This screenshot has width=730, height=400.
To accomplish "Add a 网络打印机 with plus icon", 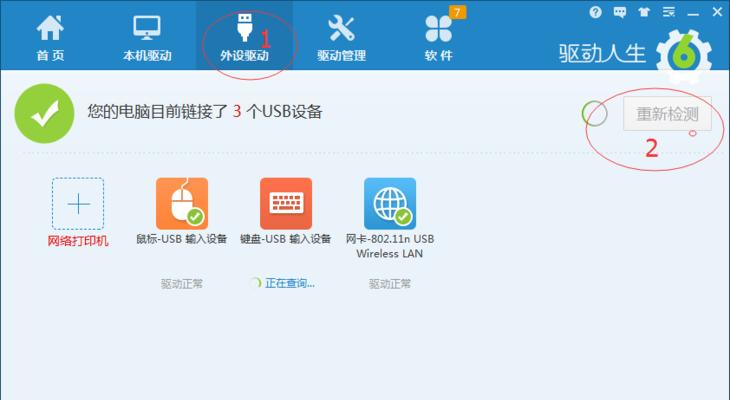I will coord(78,203).
